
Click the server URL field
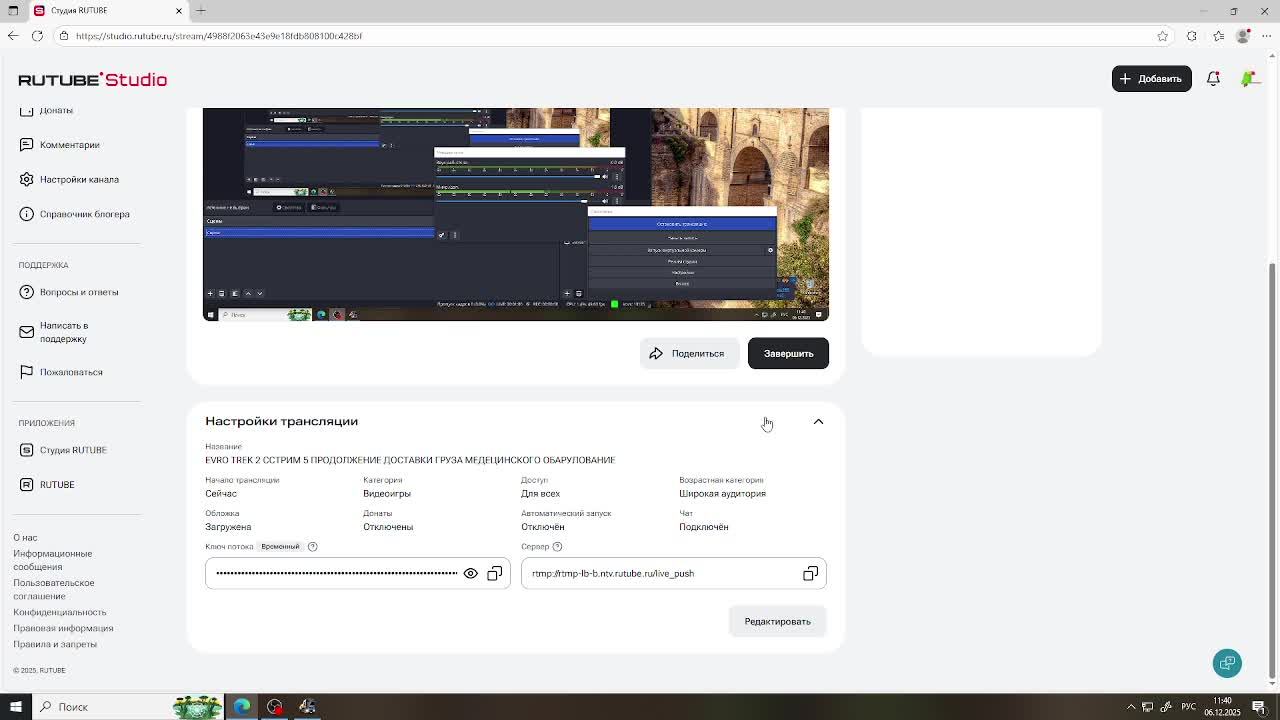coord(674,574)
